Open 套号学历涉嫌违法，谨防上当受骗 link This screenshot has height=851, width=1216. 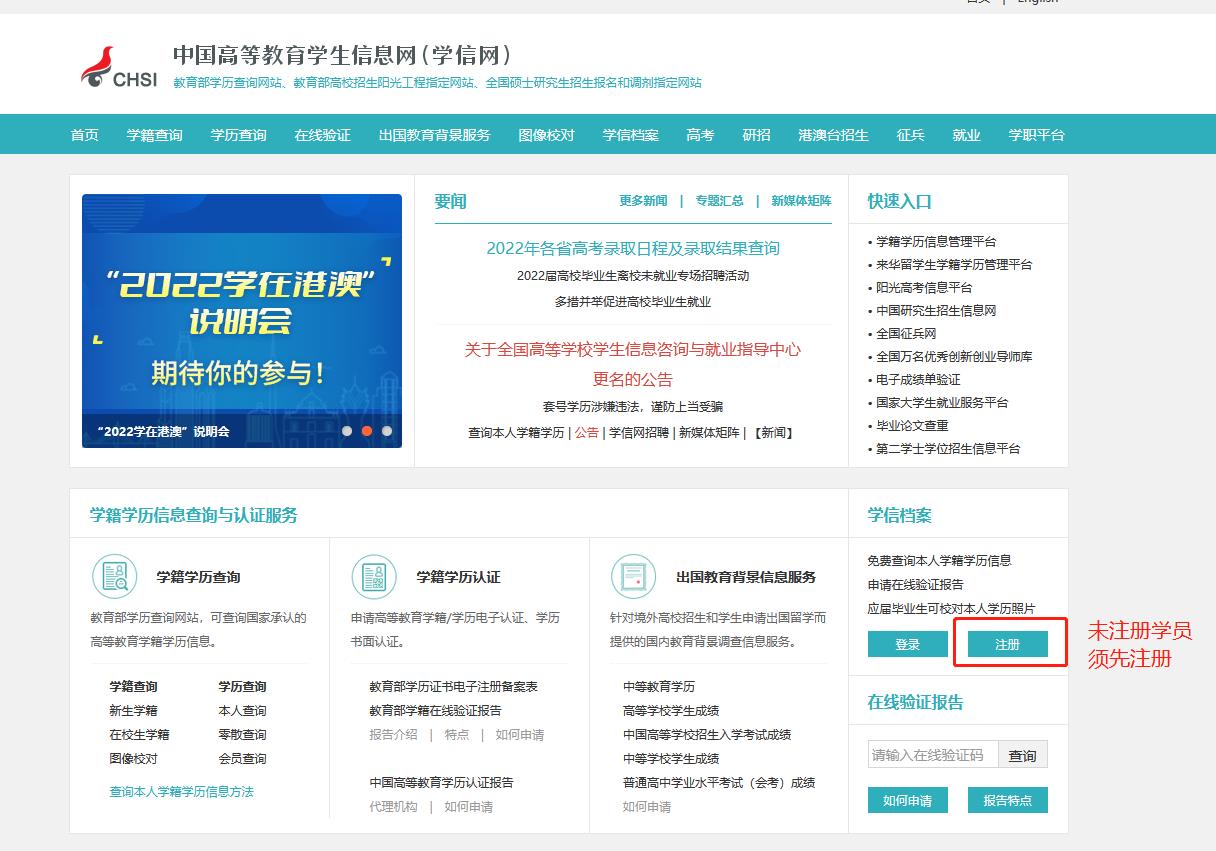pyautogui.click(x=633, y=406)
